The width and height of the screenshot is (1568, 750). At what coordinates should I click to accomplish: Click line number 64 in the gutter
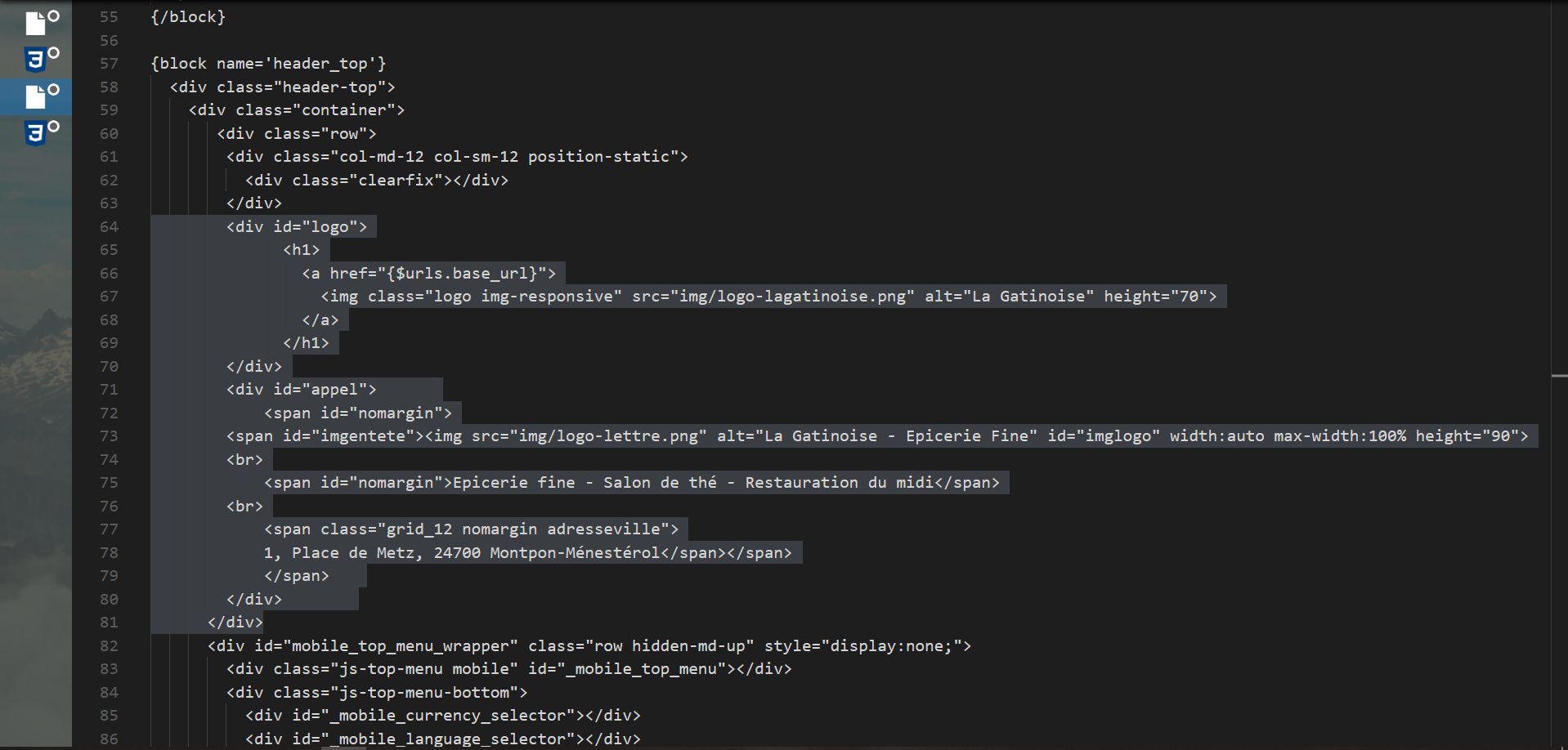point(109,227)
